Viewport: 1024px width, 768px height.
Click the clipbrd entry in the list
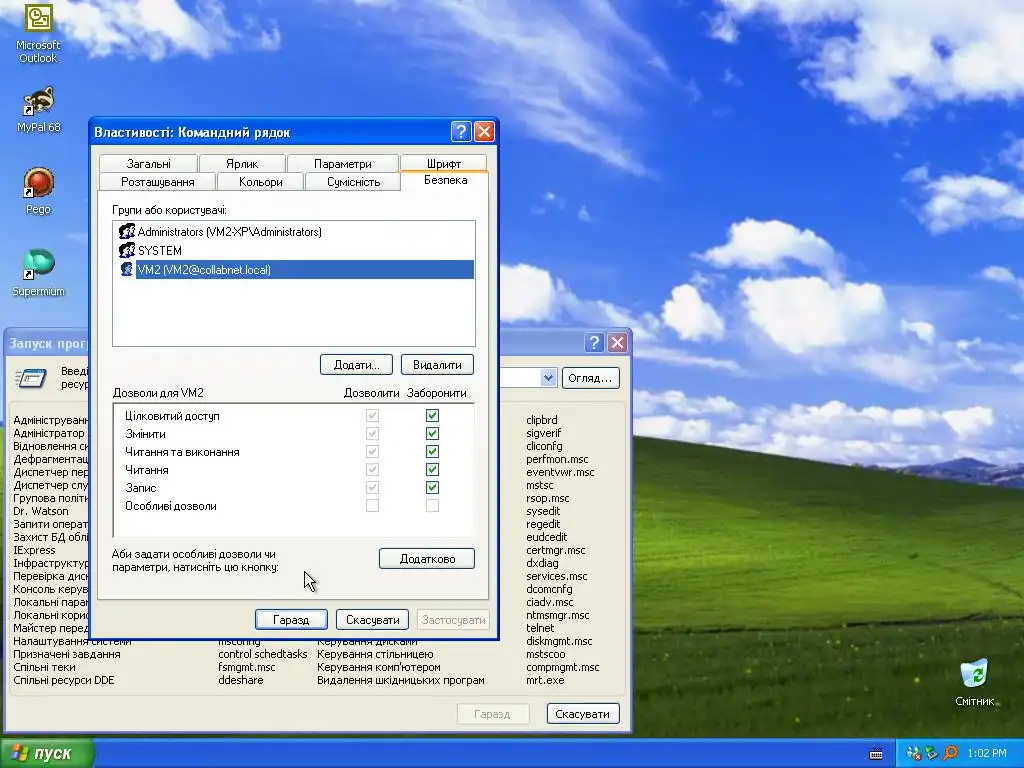[x=541, y=420]
